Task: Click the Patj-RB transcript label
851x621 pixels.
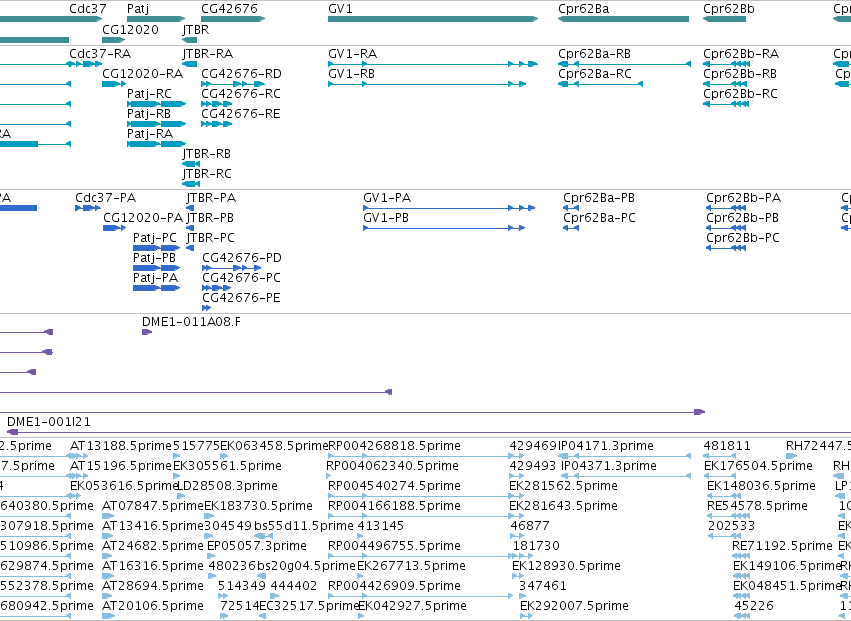Action: (149, 113)
